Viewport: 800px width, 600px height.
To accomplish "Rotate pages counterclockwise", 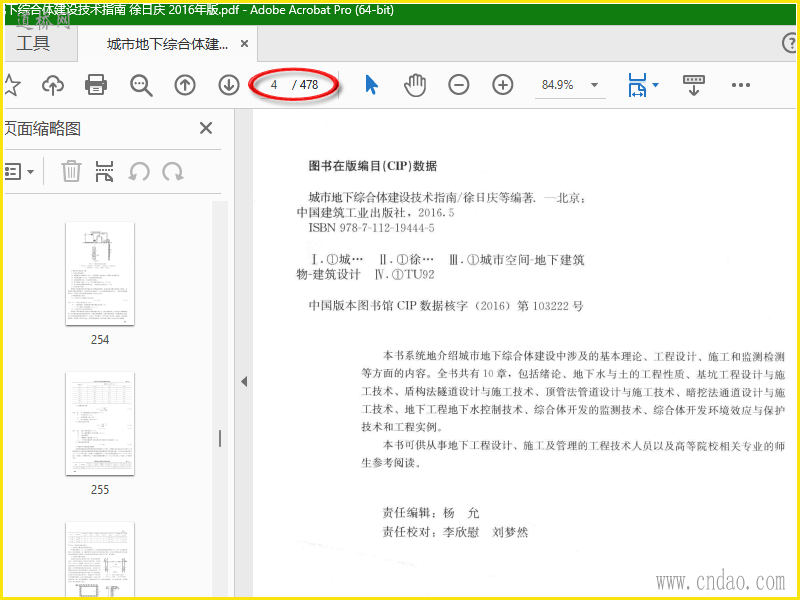I will coord(139,171).
